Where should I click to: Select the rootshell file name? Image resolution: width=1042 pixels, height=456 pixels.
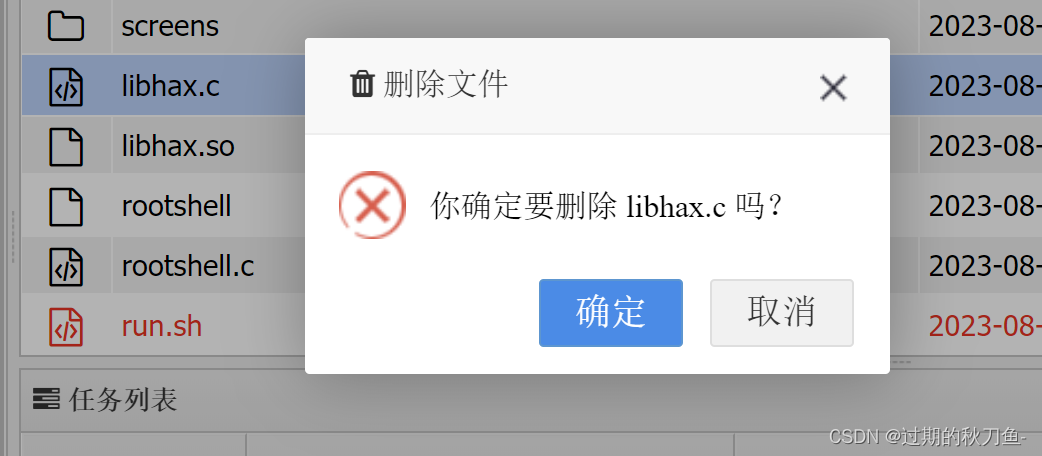tap(176, 206)
